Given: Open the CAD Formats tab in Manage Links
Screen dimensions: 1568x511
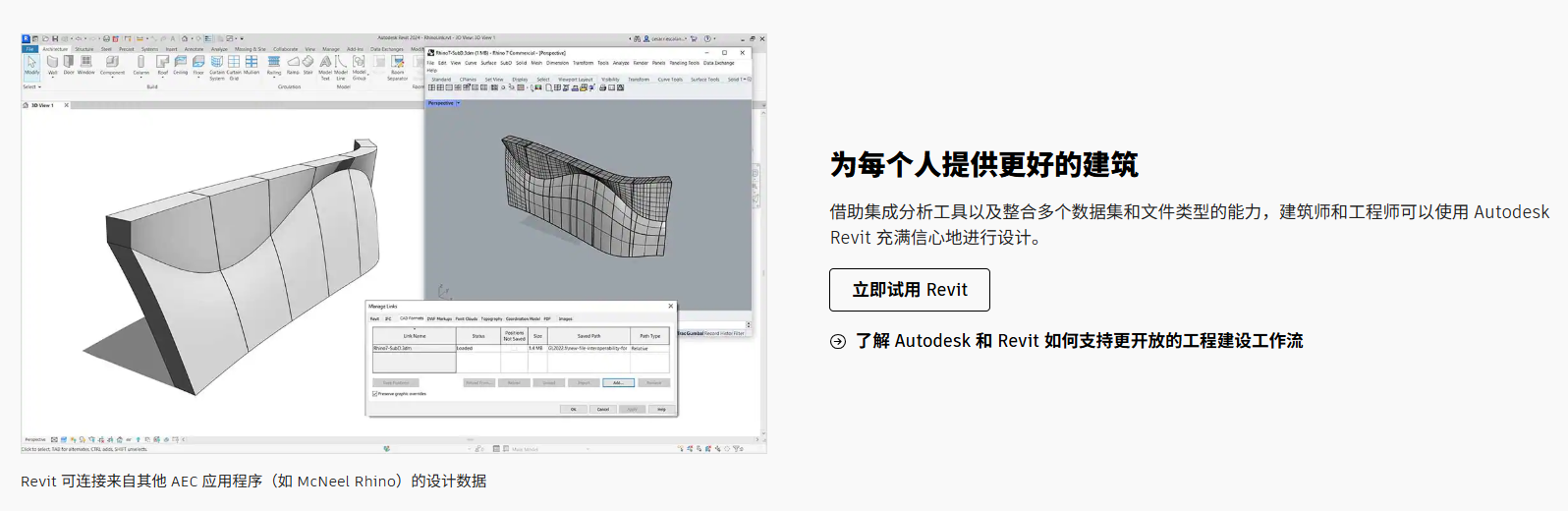Looking at the screenshot, I should 412,318.
